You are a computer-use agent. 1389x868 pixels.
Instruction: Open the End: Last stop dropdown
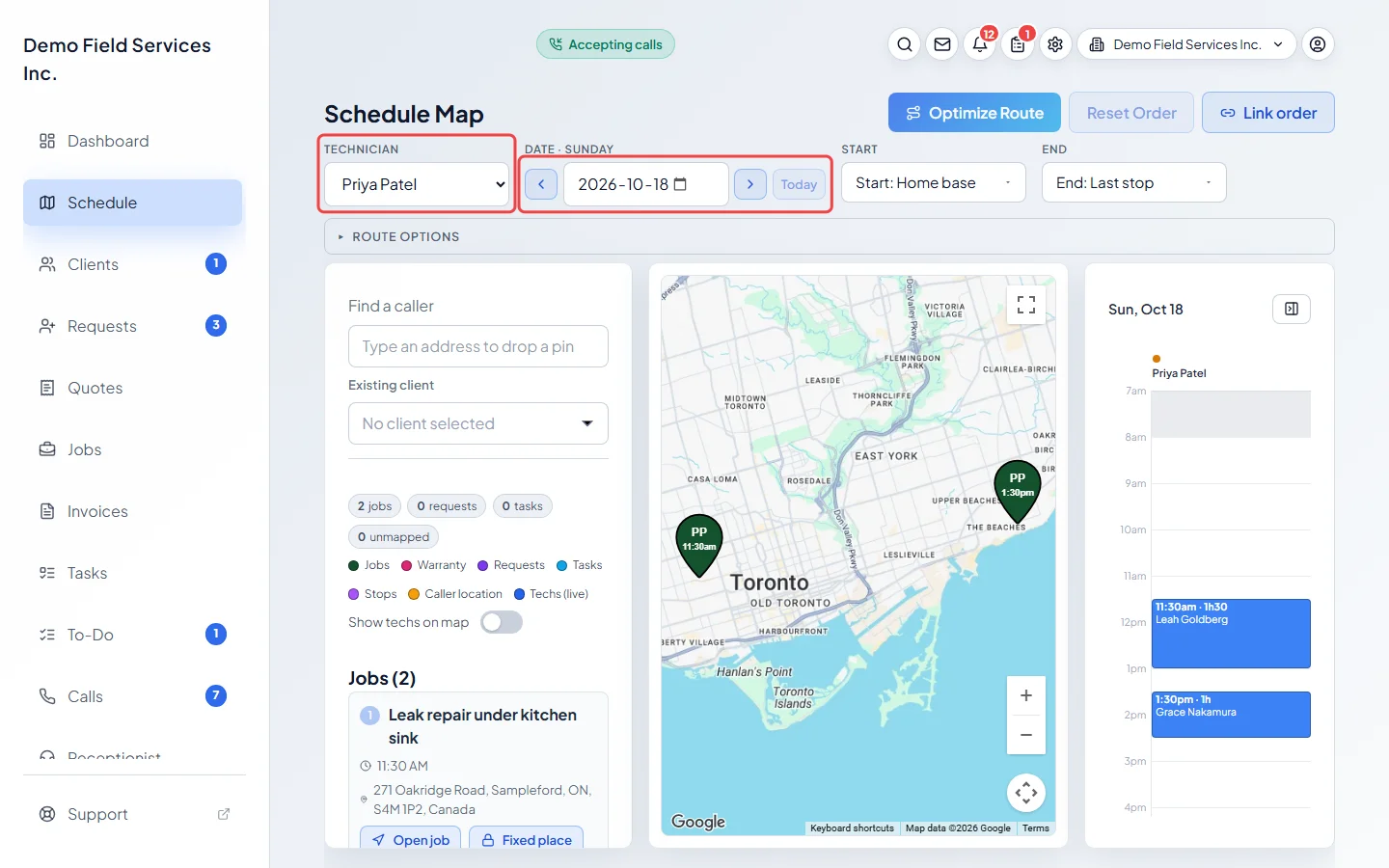click(1134, 182)
